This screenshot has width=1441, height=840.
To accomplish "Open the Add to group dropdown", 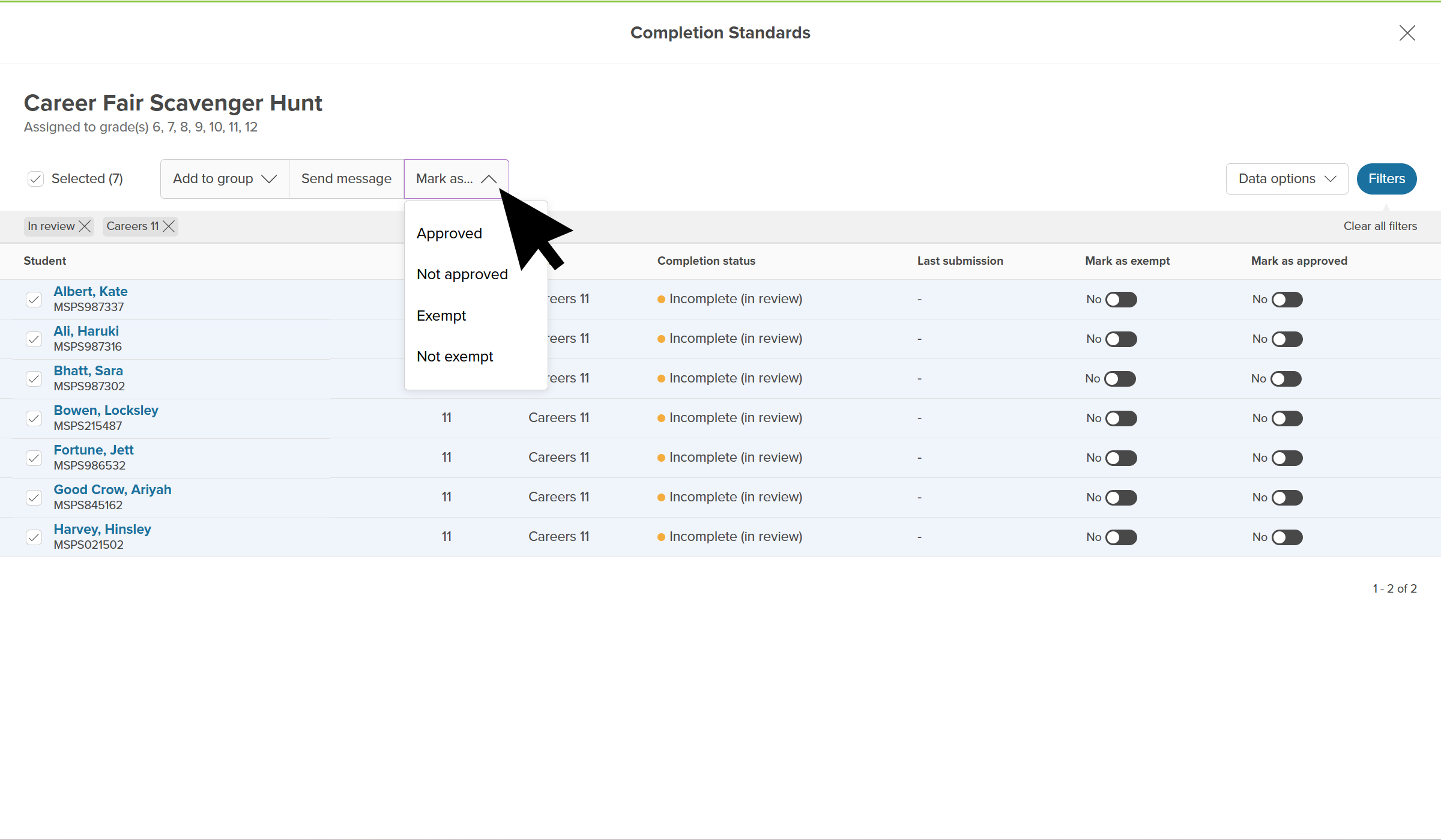I will (225, 179).
